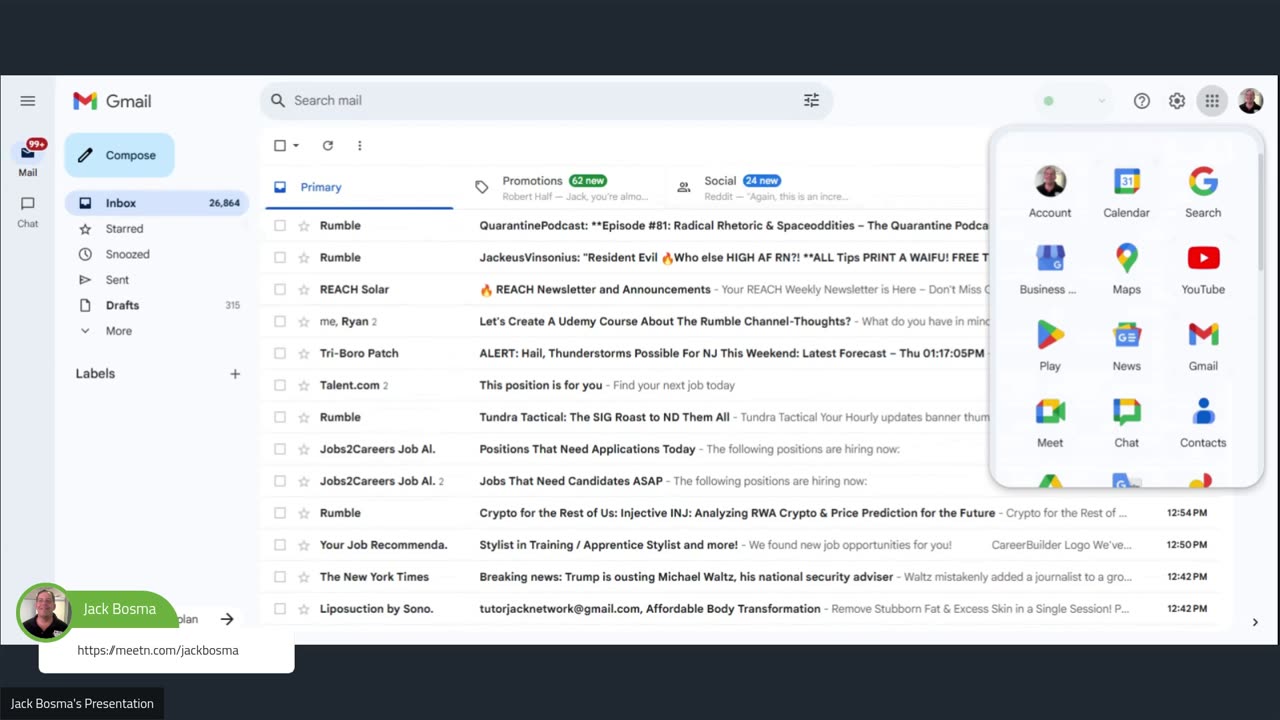
Task: Click in the Search mail field
Action: [x=545, y=100]
